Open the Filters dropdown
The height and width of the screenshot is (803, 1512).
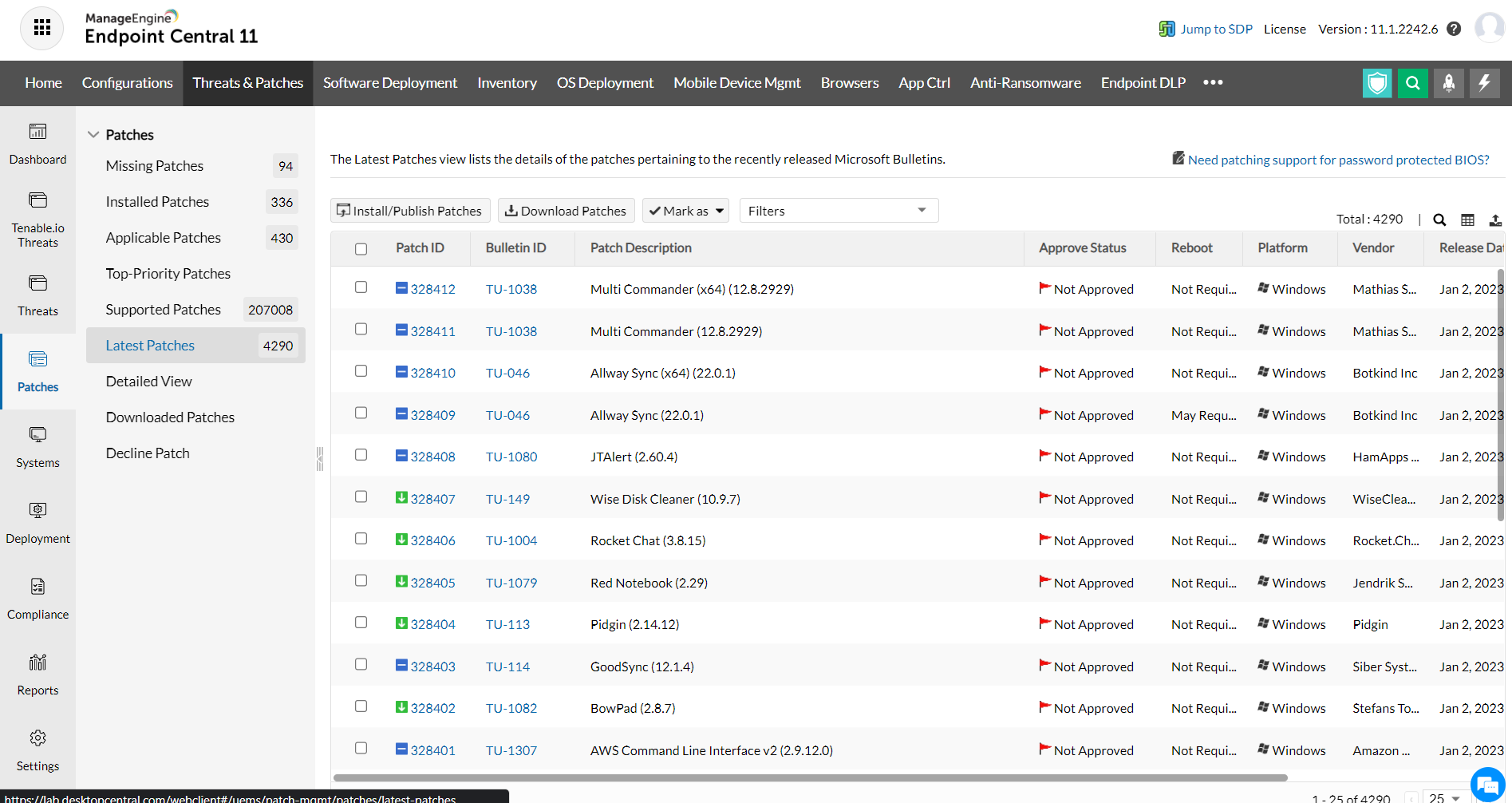[x=839, y=211]
